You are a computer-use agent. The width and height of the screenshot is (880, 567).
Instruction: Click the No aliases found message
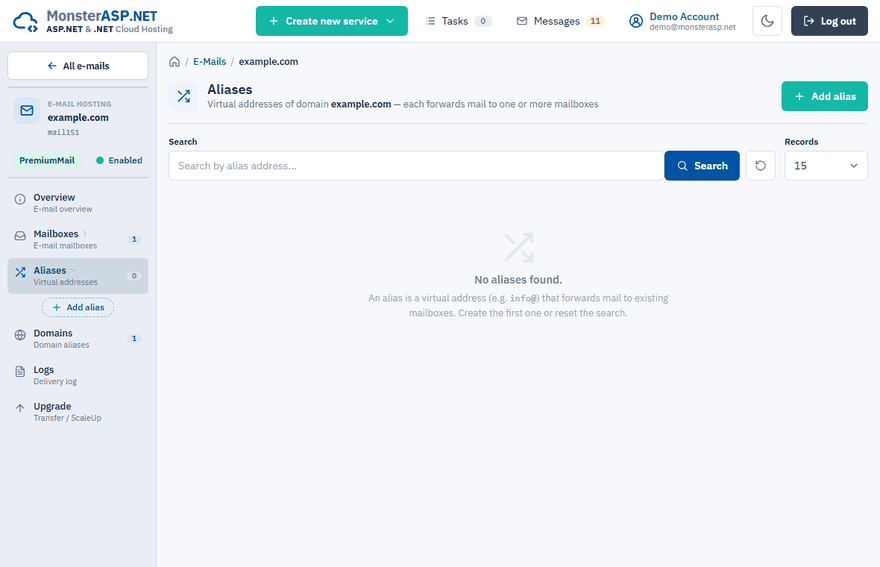click(518, 280)
